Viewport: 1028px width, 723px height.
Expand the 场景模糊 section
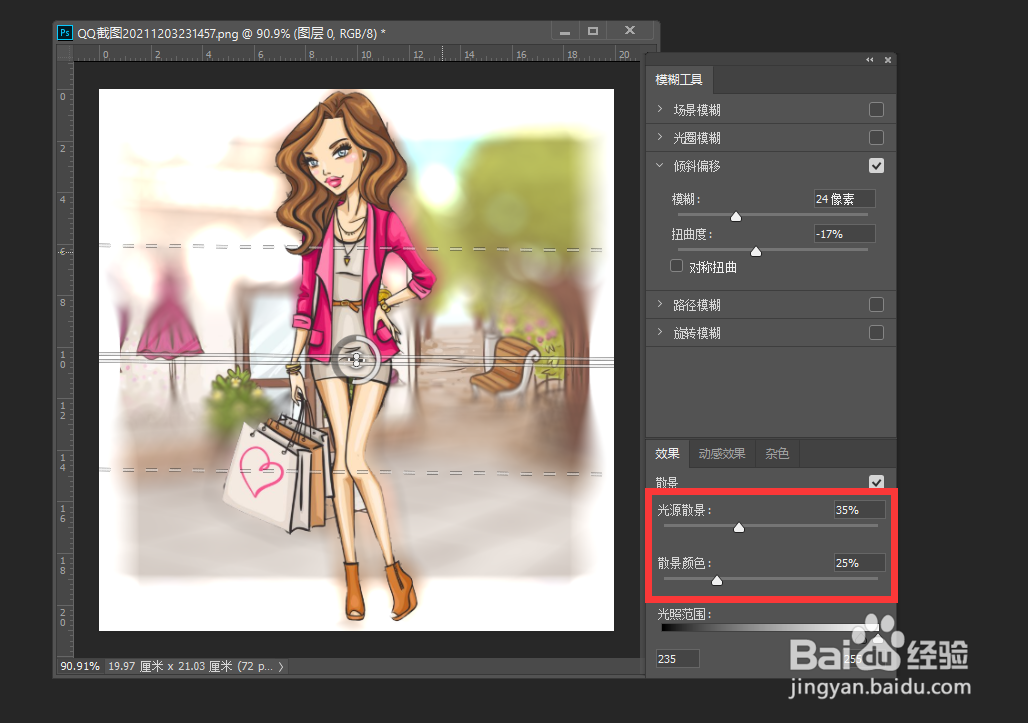[660, 109]
